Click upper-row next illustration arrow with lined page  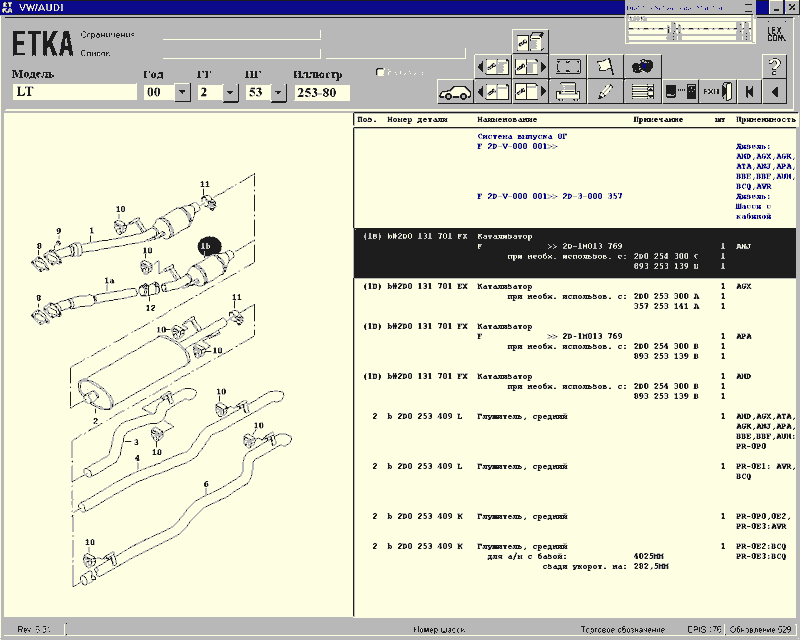[530, 67]
